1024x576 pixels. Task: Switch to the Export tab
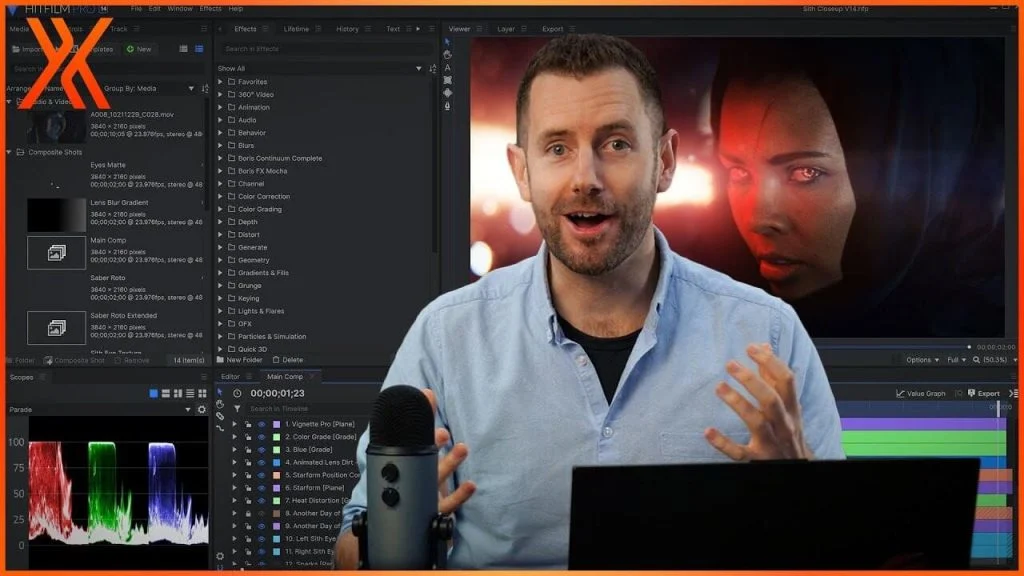pyautogui.click(x=551, y=29)
